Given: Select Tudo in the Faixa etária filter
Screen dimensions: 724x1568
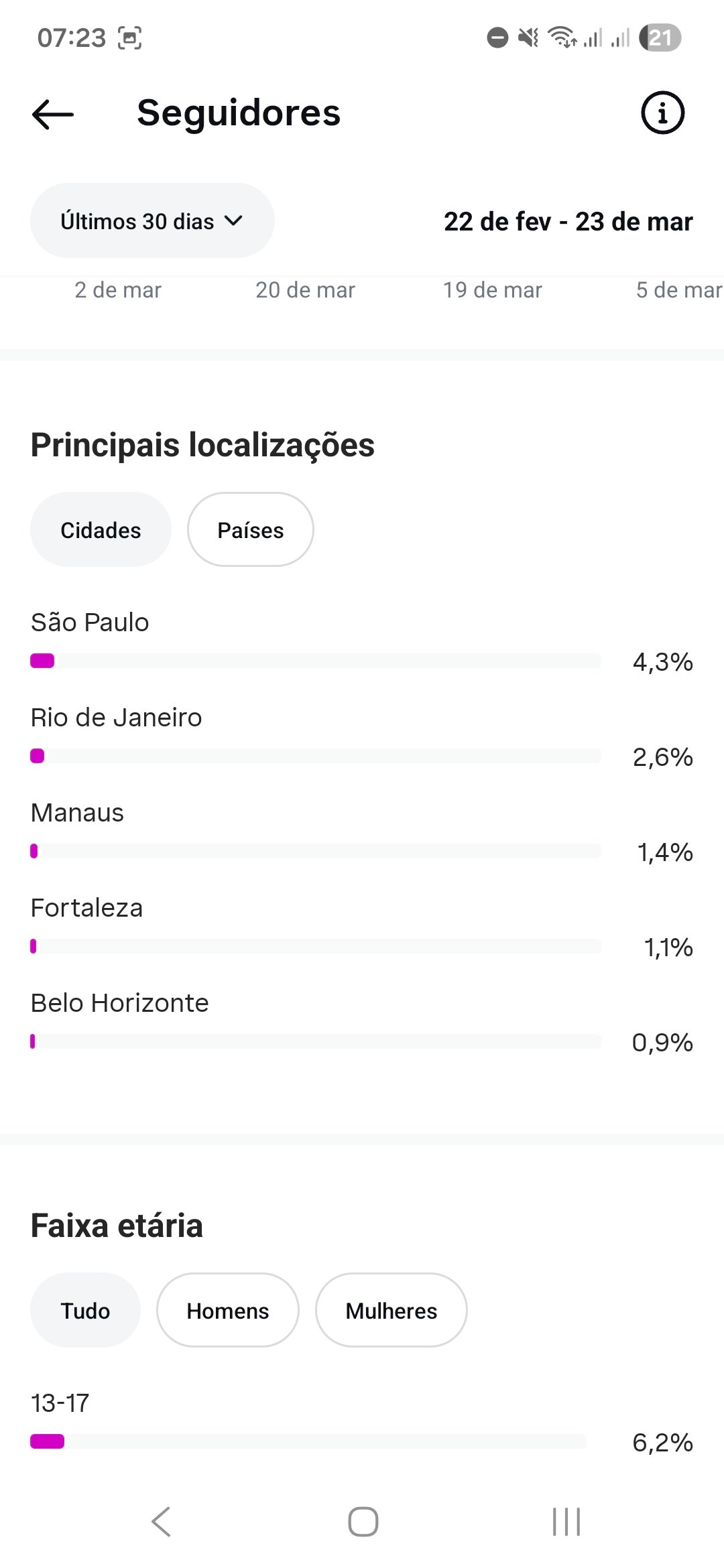Looking at the screenshot, I should 85,1311.
